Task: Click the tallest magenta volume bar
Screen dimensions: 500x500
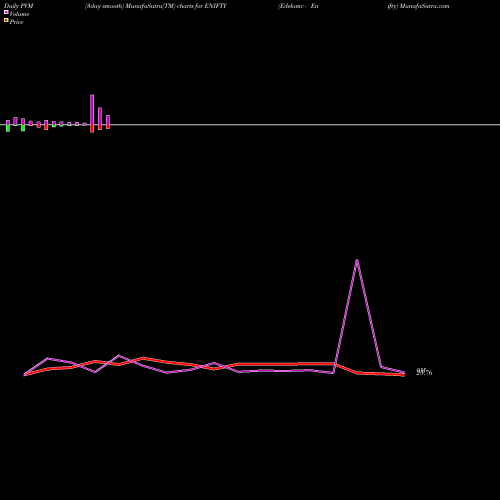Action: pyautogui.click(x=92, y=110)
